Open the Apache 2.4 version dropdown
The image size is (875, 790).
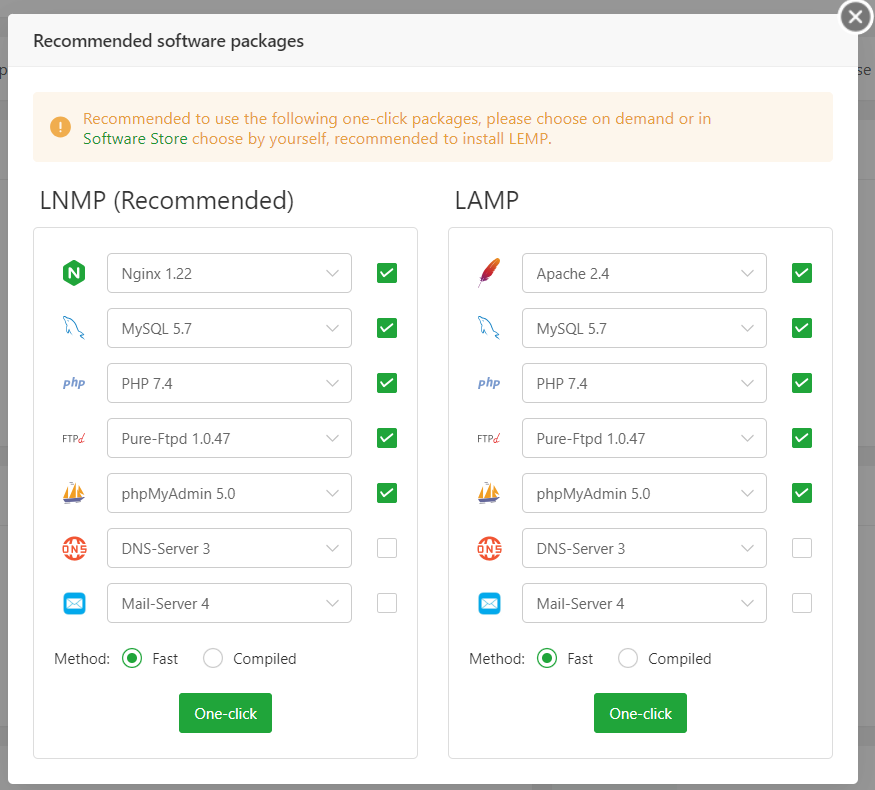(x=645, y=273)
